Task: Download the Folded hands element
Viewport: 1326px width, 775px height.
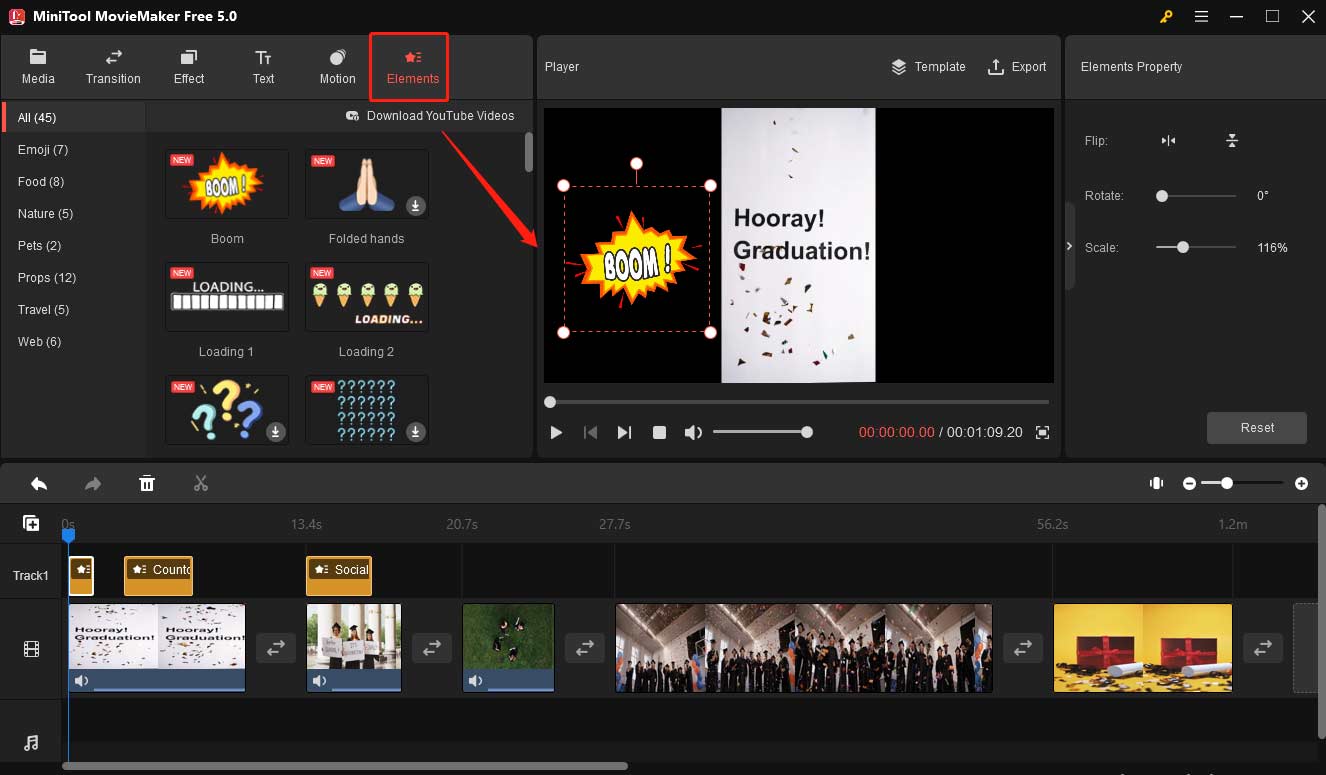Action: click(415, 207)
